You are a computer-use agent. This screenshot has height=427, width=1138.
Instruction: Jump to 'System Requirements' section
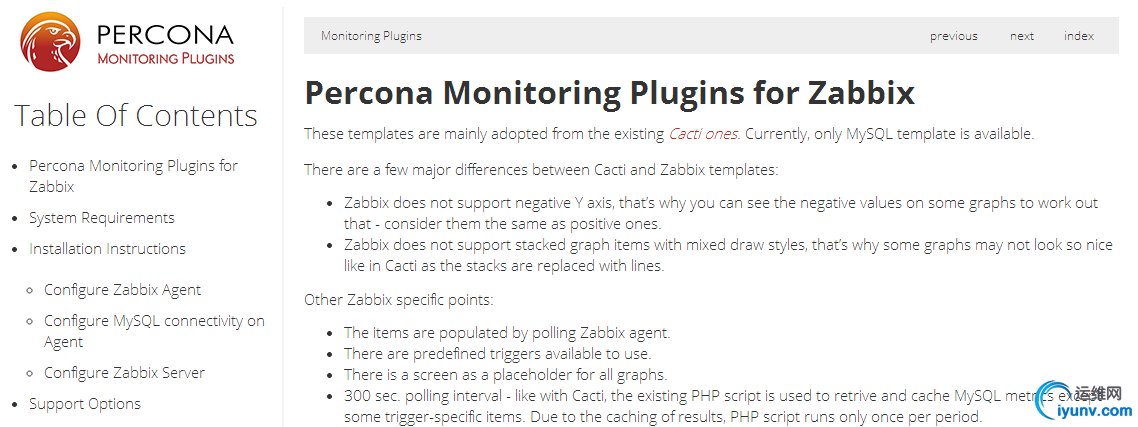[x=101, y=218]
